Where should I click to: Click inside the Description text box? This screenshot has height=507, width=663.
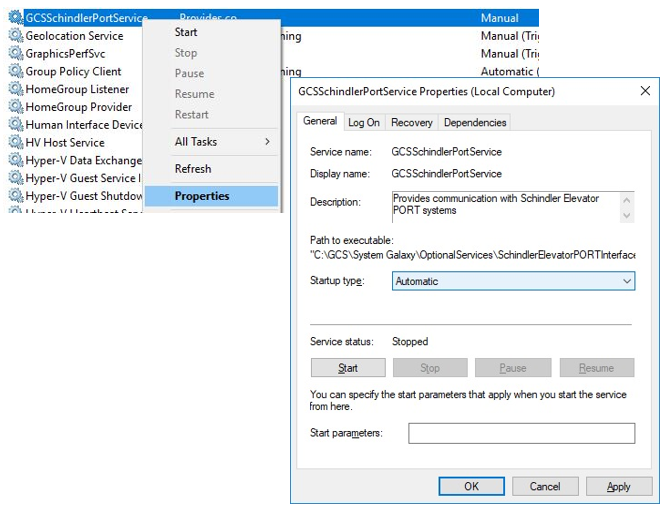[x=505, y=207]
